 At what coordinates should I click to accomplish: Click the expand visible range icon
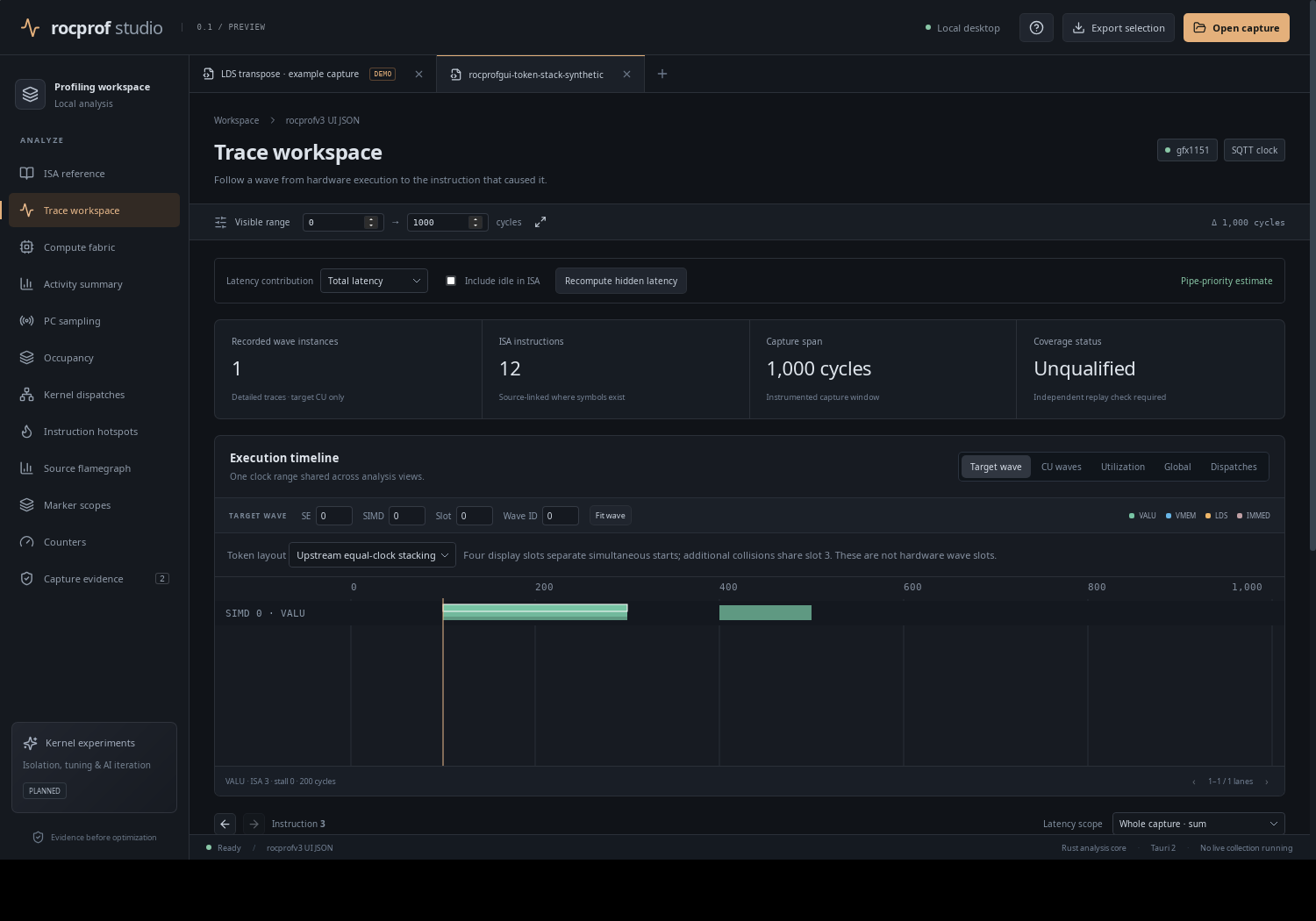point(540,222)
